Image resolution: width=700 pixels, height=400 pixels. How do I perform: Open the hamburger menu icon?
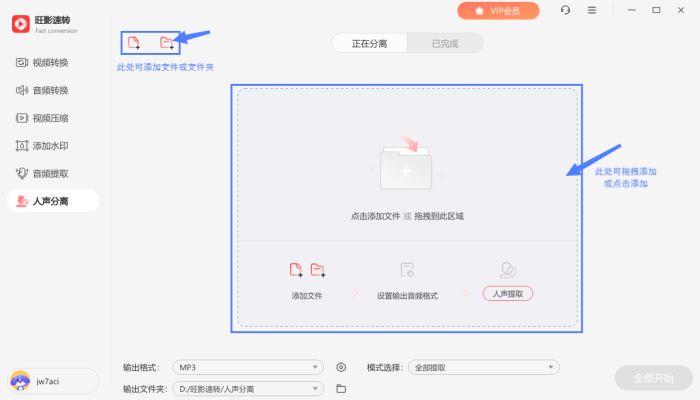(x=592, y=10)
